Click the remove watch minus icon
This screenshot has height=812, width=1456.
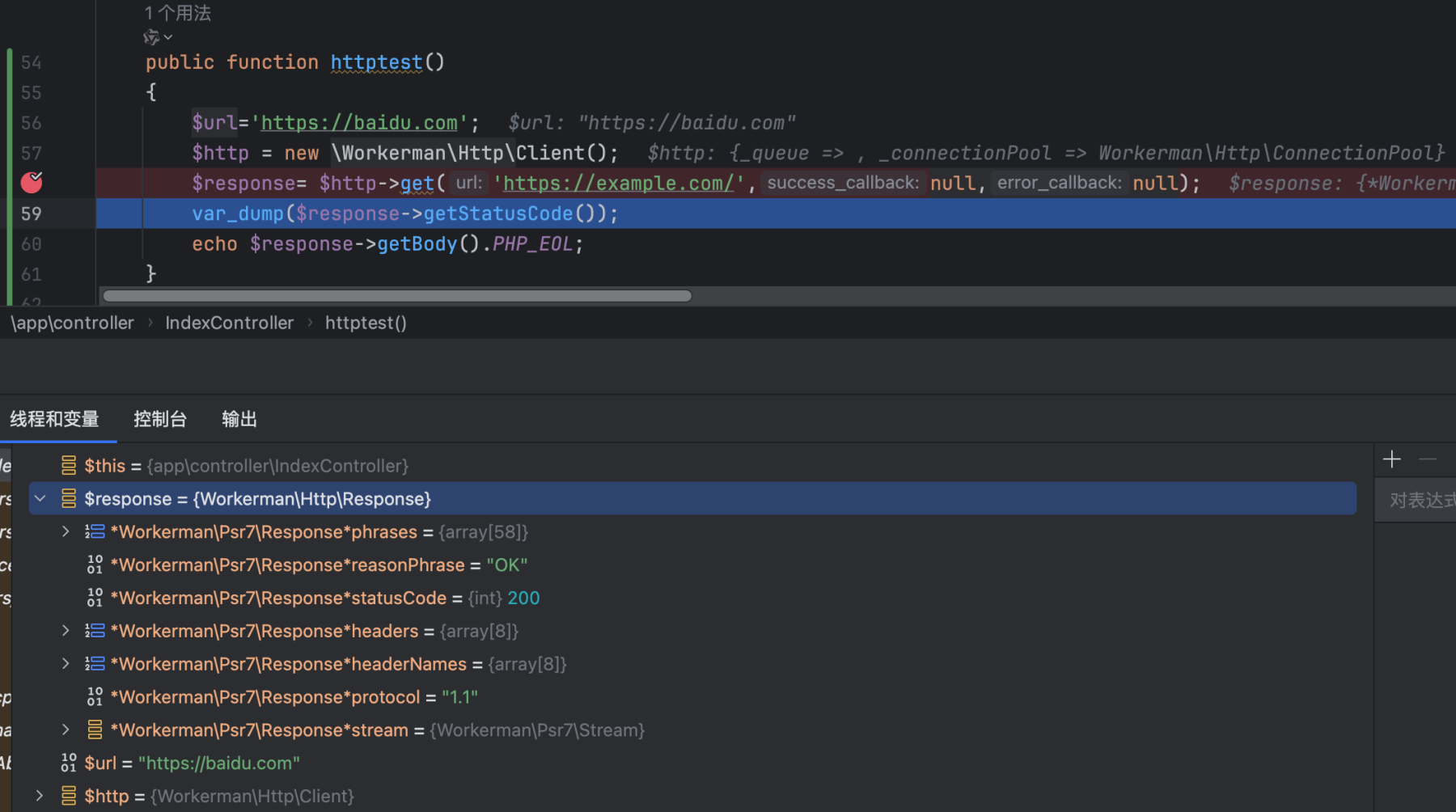pyautogui.click(x=1428, y=459)
